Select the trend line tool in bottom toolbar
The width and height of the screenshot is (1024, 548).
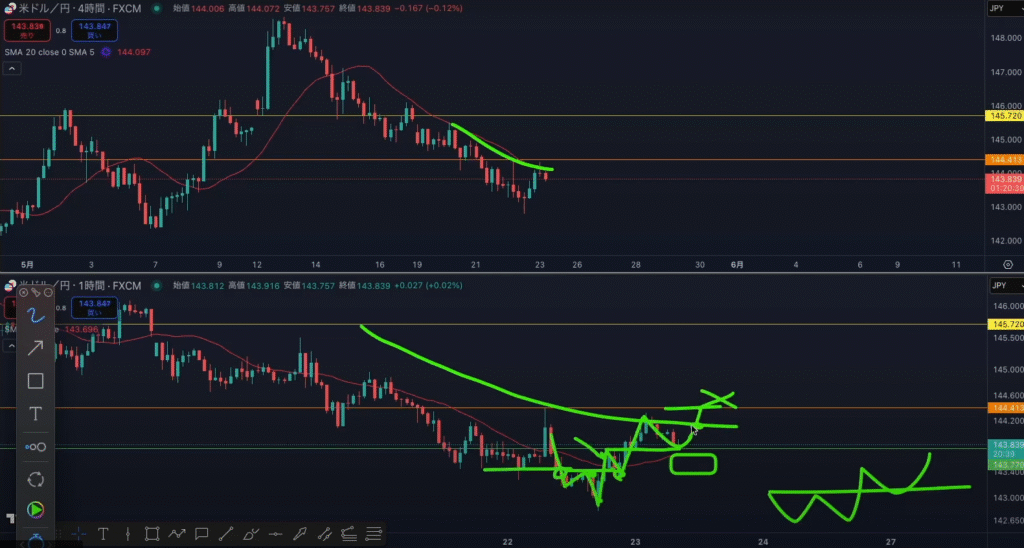pyautogui.click(x=226, y=534)
